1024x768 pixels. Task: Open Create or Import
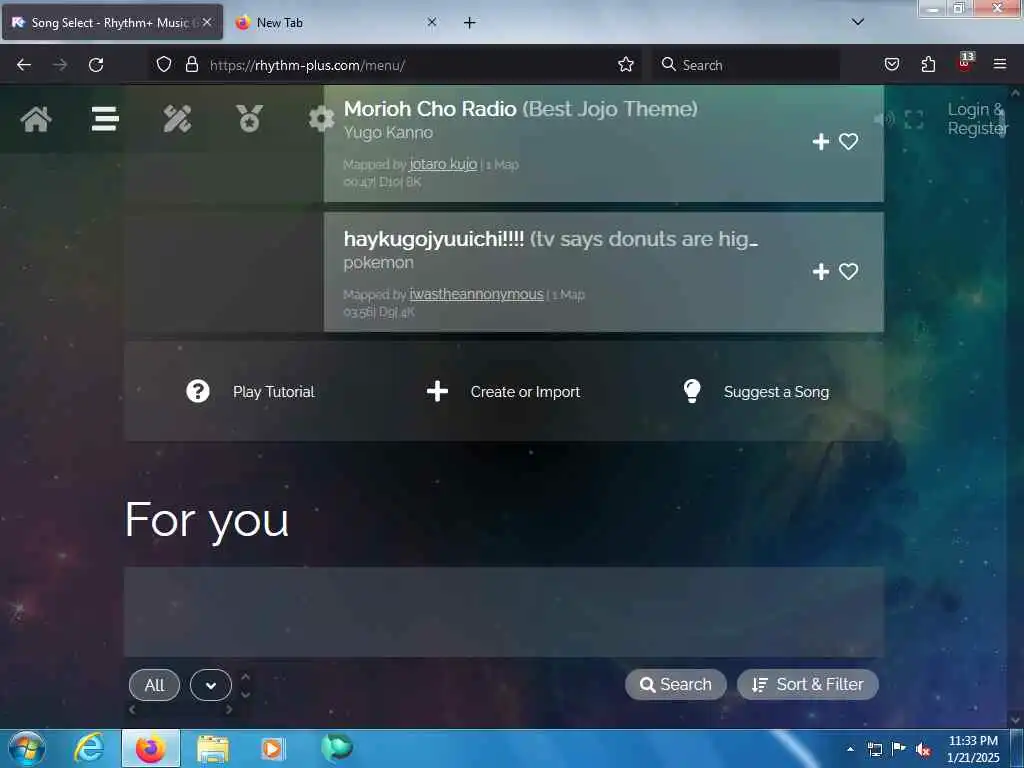(x=525, y=392)
